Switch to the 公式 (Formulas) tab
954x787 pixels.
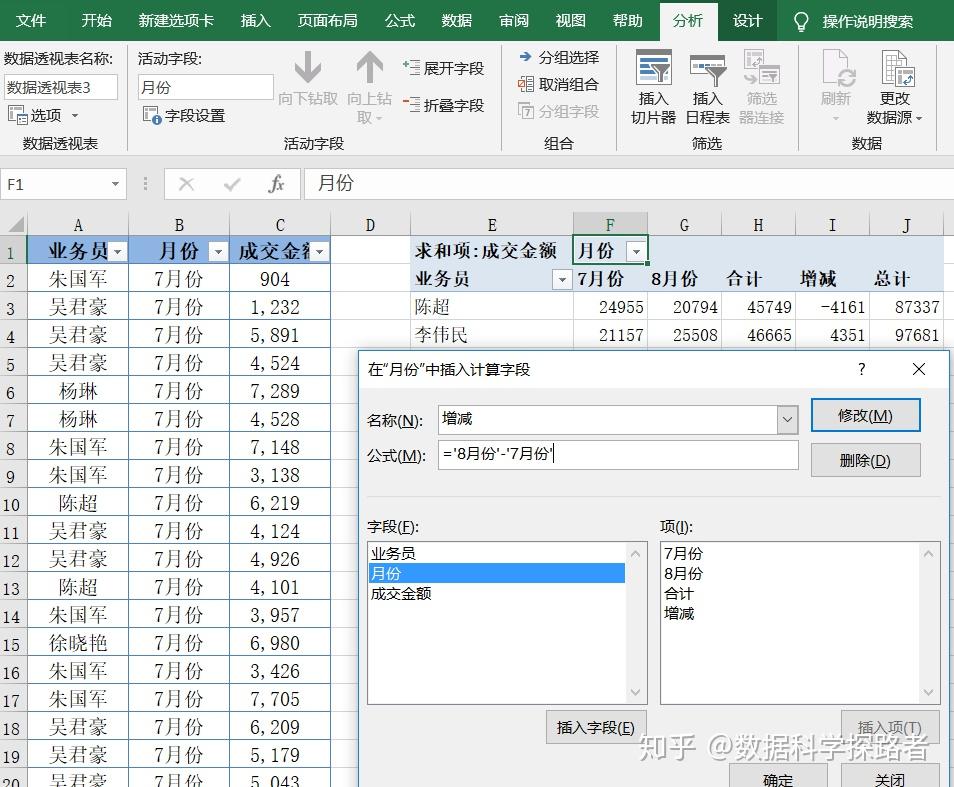(x=400, y=21)
